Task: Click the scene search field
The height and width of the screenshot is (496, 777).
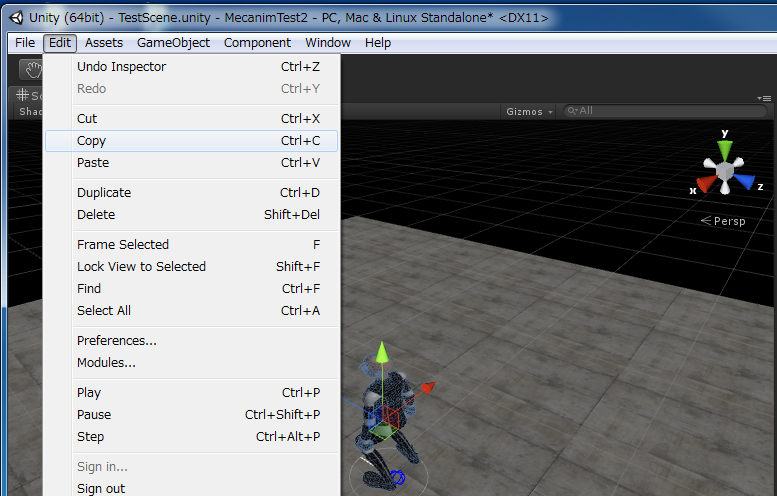Action: tap(666, 111)
